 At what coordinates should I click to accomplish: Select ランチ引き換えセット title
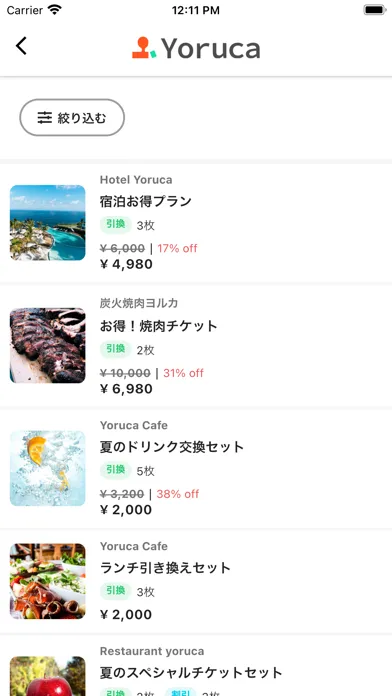pos(165,568)
